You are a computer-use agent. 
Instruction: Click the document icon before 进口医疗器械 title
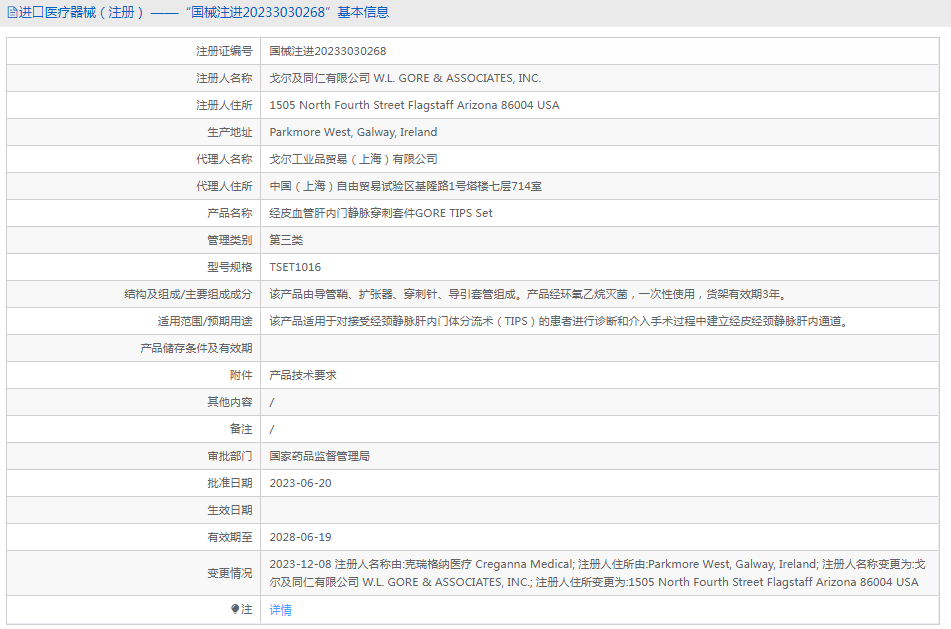coord(12,13)
